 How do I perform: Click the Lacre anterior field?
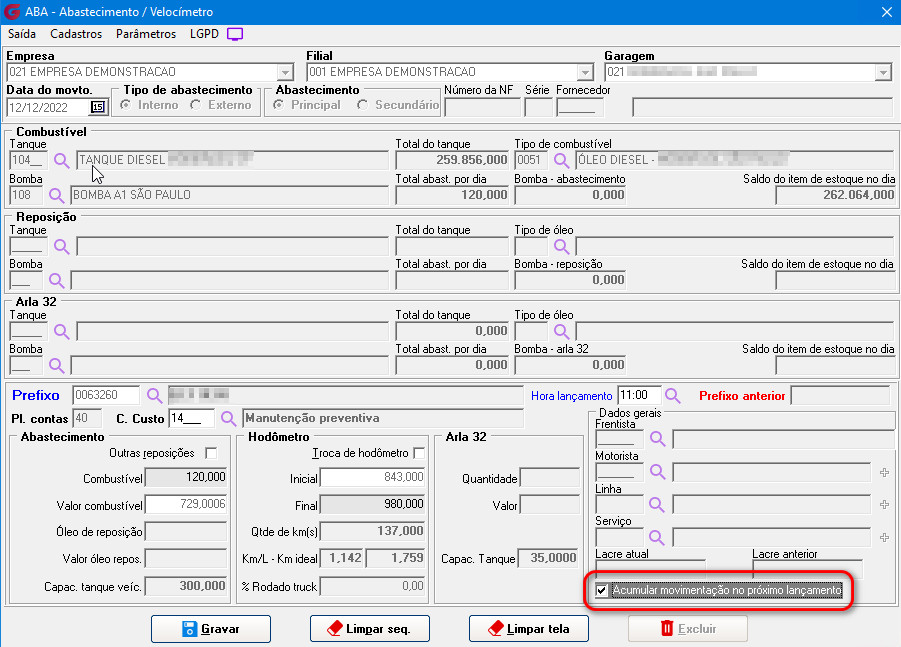coord(807,568)
